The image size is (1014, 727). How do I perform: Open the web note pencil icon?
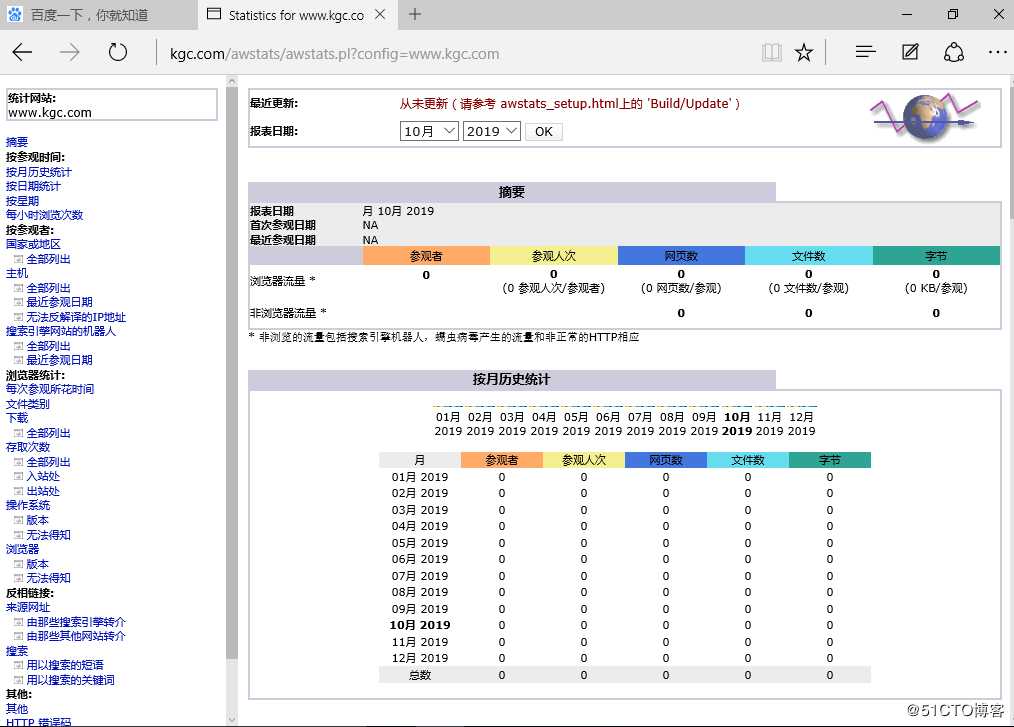click(910, 52)
